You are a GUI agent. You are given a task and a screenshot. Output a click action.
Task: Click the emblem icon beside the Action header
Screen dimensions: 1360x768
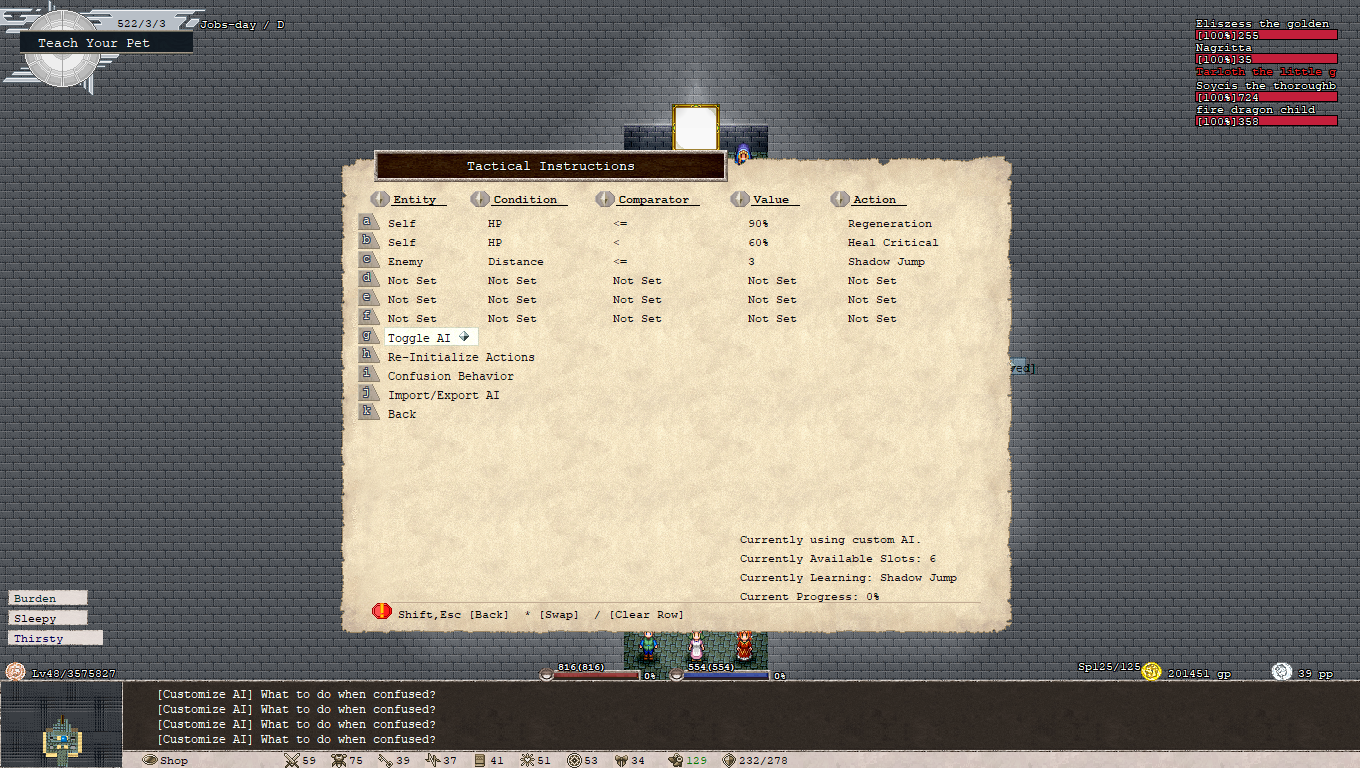pyautogui.click(x=839, y=199)
